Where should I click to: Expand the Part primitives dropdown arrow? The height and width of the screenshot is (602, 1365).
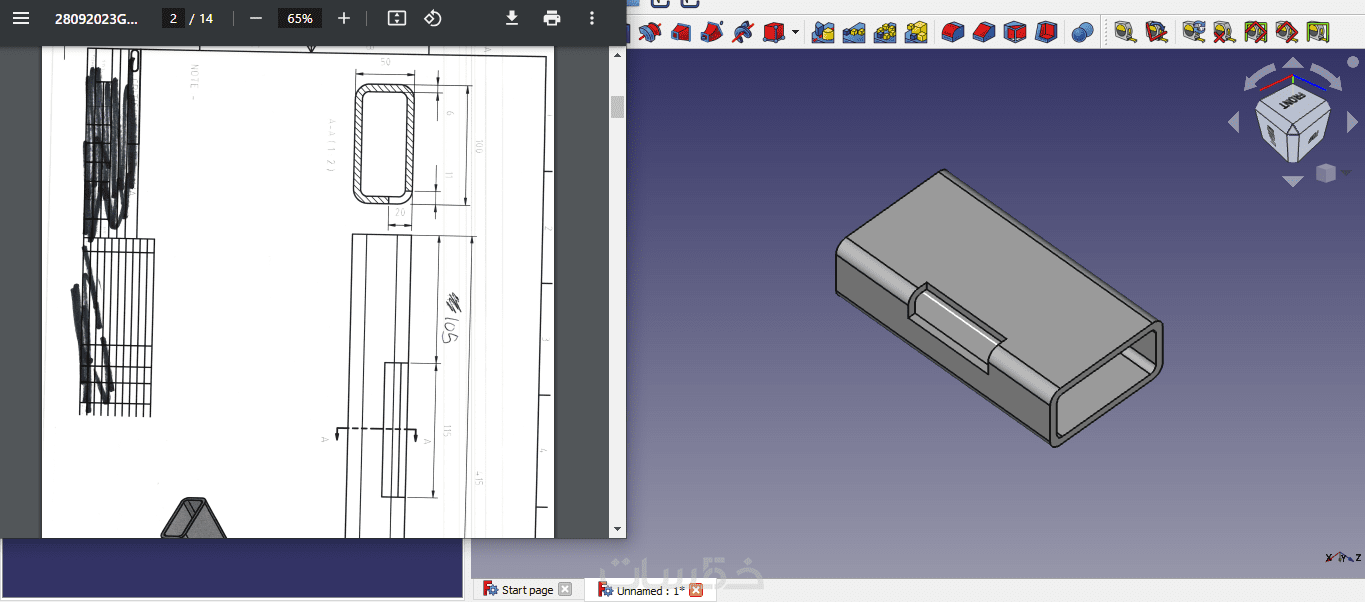[795, 33]
